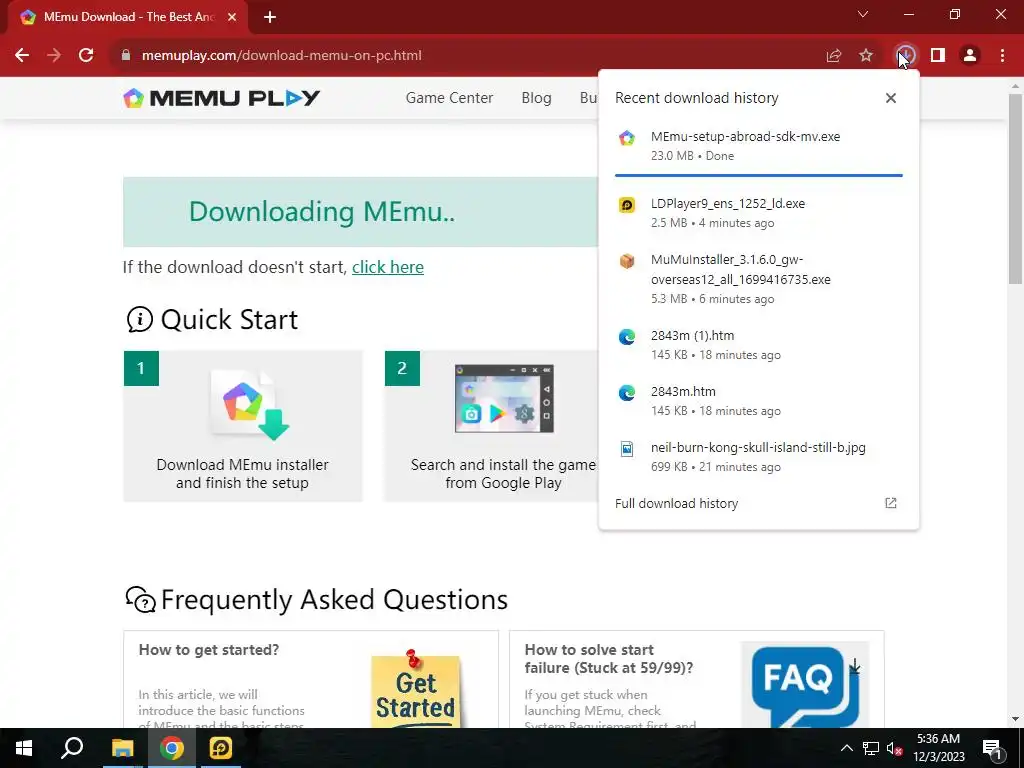Reload the current page

(x=86, y=56)
